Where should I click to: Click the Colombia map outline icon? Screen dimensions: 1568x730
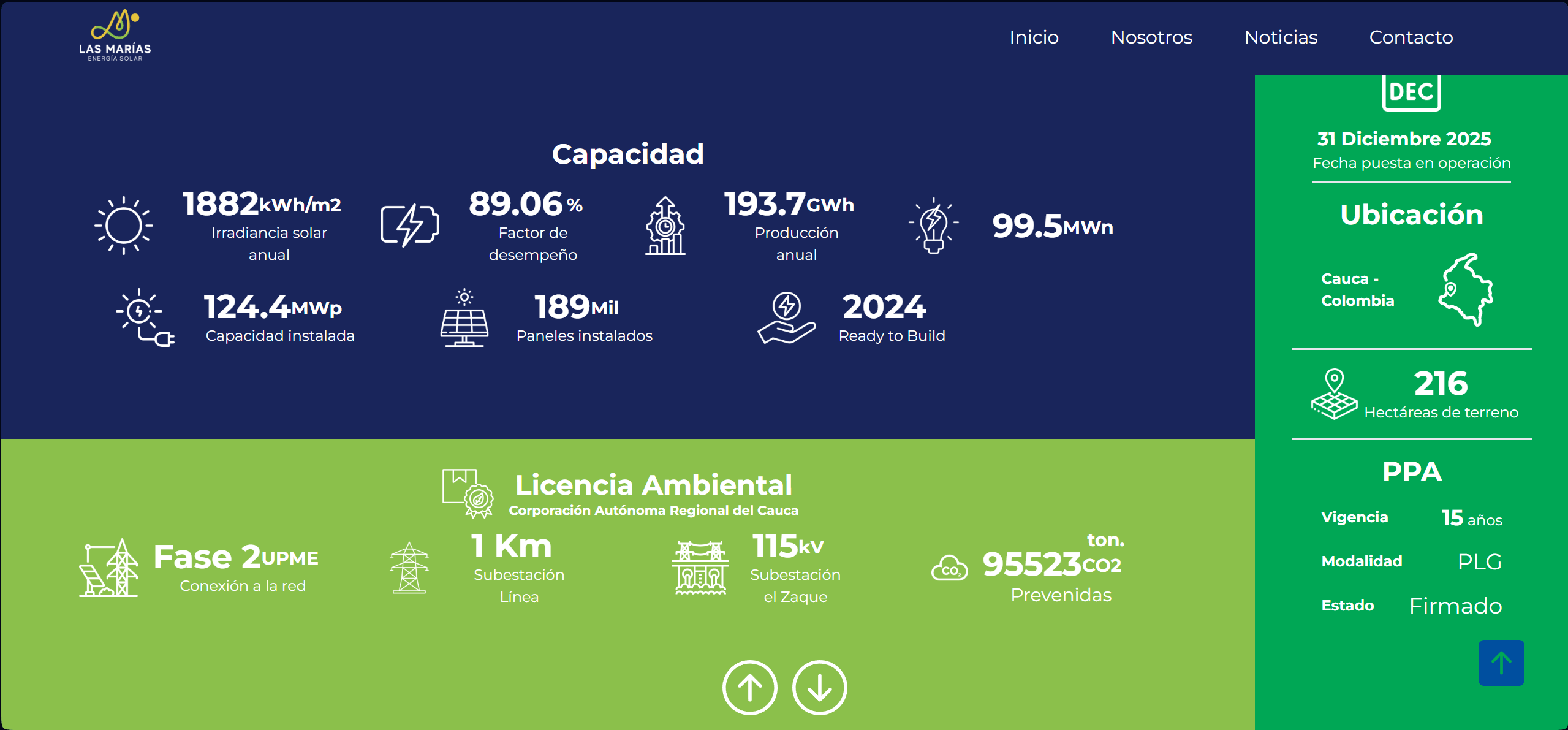click(1465, 289)
